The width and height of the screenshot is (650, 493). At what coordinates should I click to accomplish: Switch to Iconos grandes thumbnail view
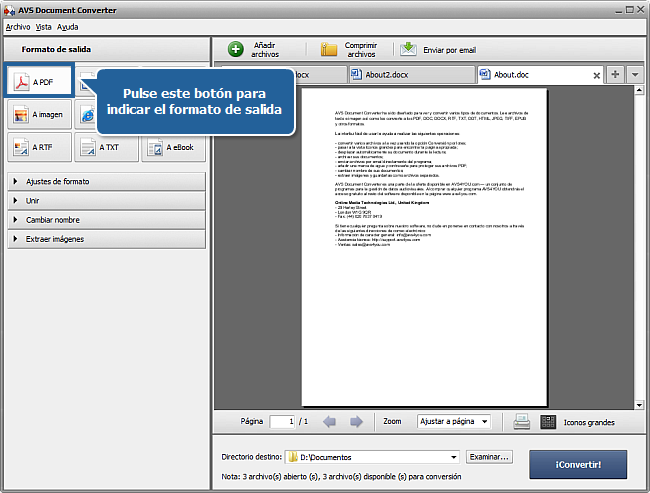[548, 422]
